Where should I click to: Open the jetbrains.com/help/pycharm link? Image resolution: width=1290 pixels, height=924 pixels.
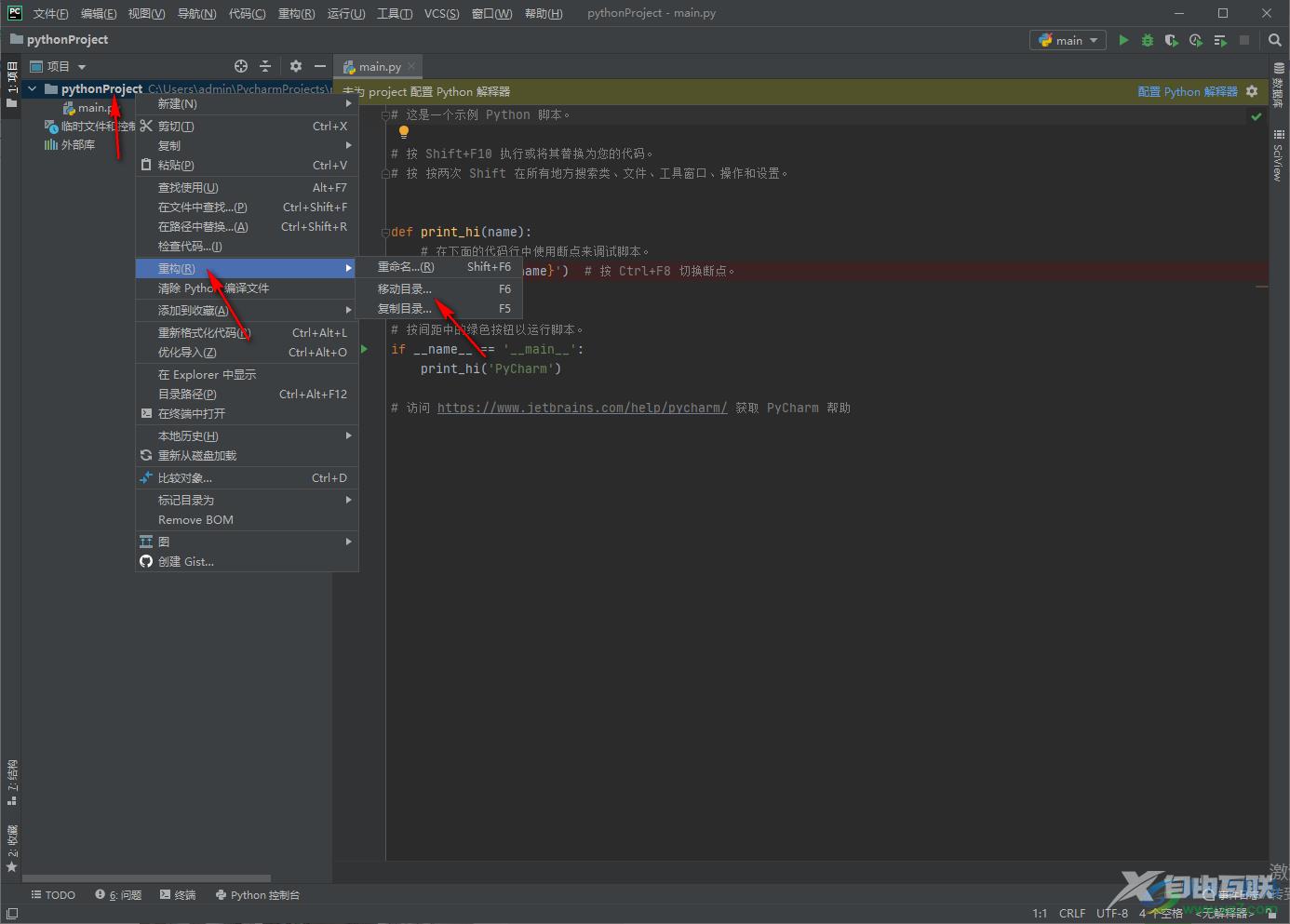click(x=583, y=408)
